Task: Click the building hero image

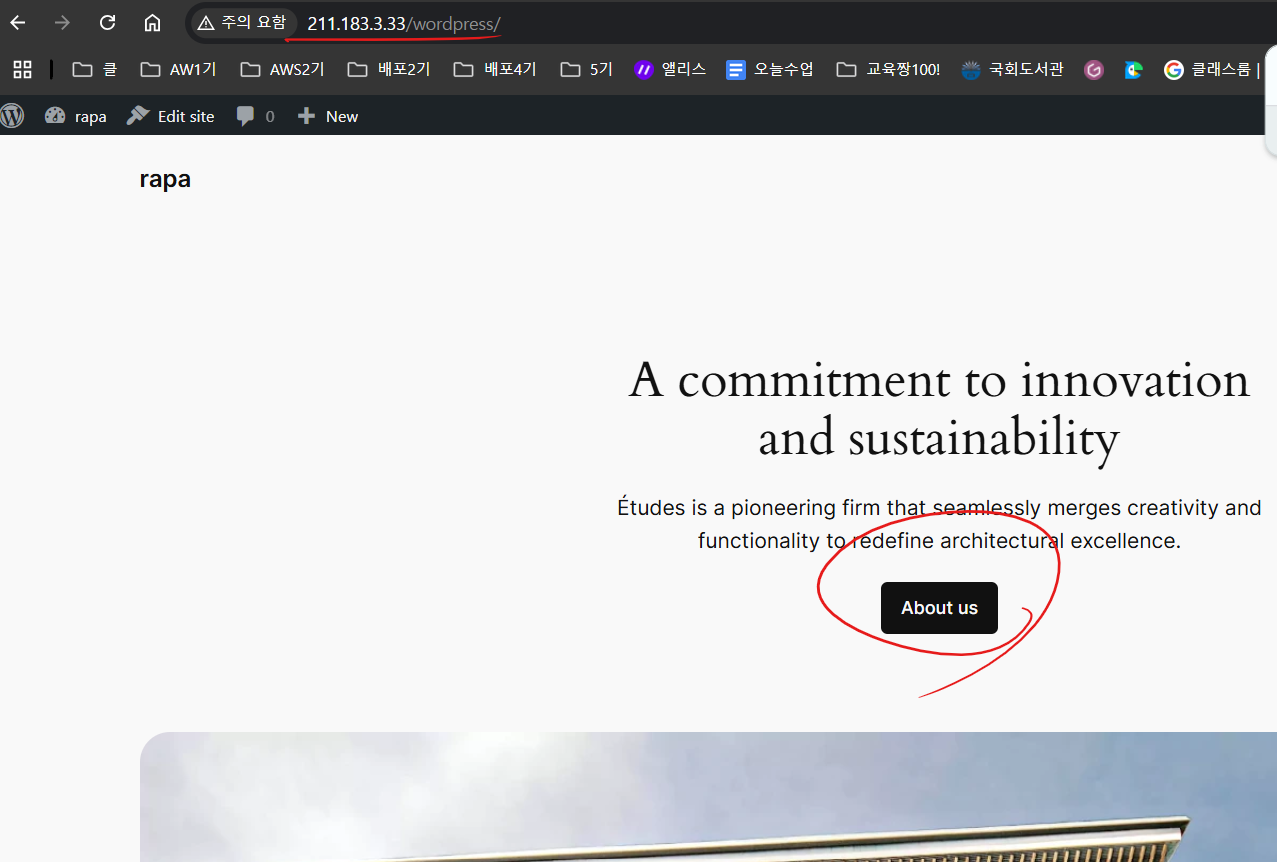Action: [708, 797]
